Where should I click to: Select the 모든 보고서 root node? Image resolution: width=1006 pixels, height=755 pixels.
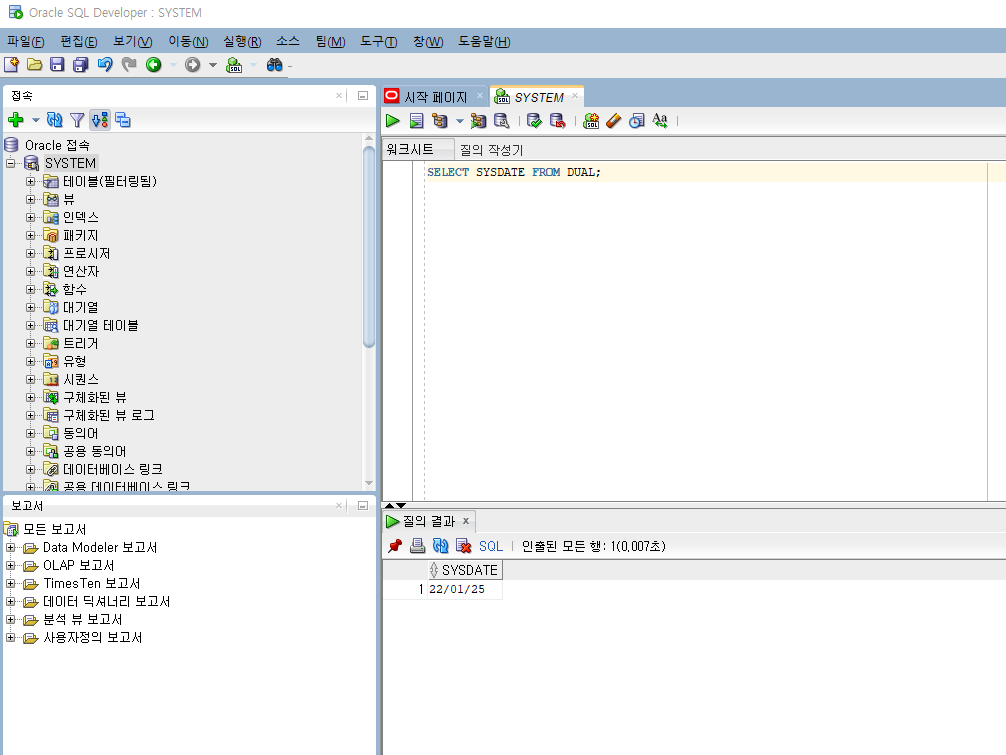(55, 529)
